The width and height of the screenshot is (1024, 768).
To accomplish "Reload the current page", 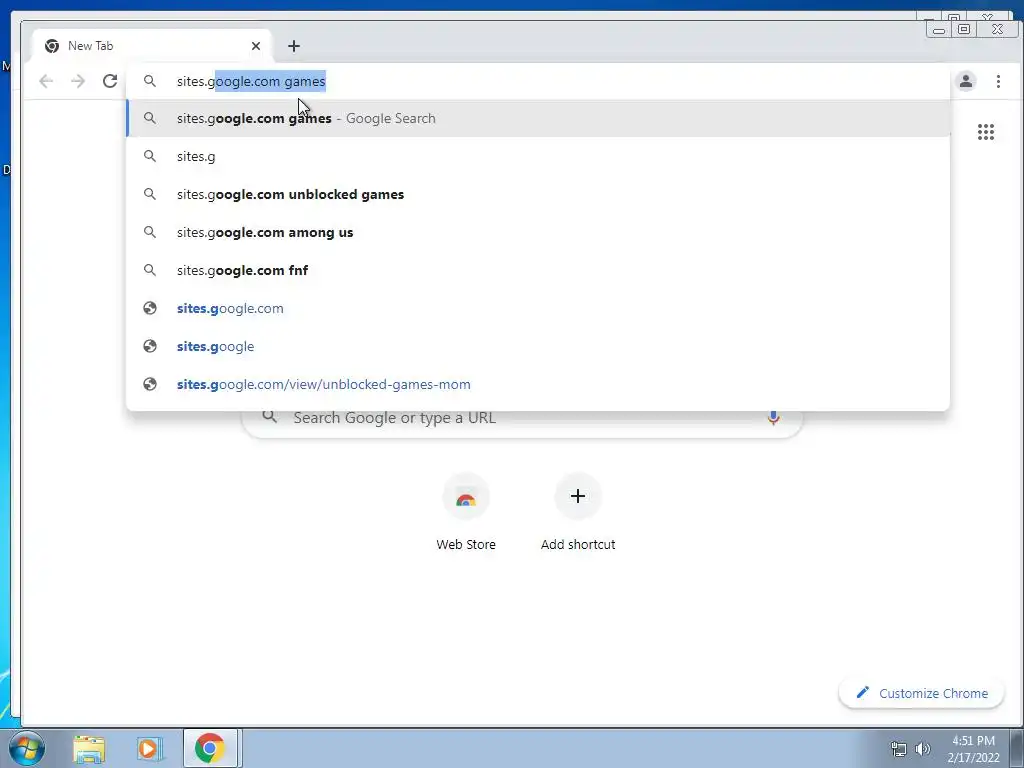I will (110, 81).
